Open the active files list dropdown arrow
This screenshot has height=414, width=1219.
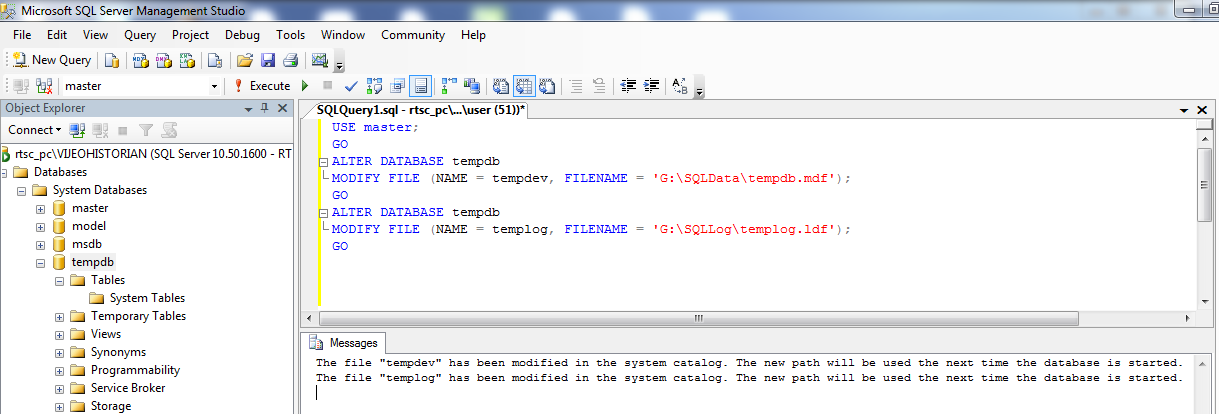coord(1185,109)
